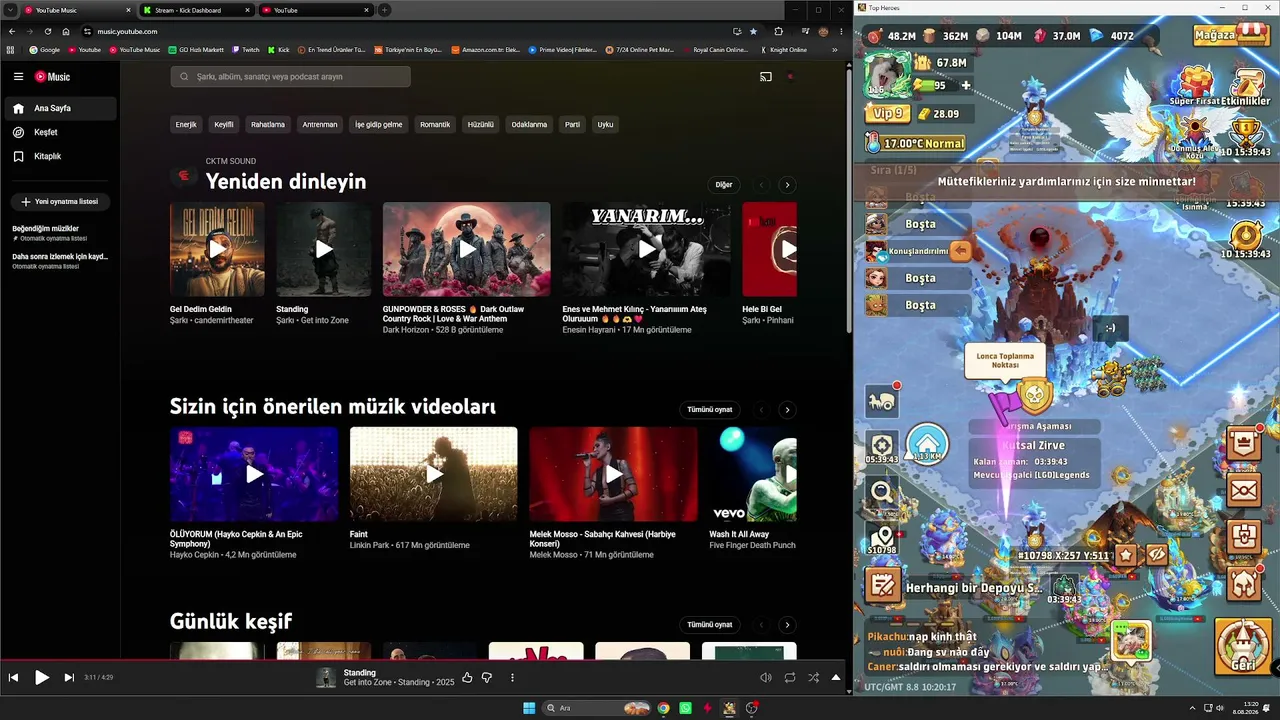
Task: Open the helmet heroes icon in Top Heroes
Action: (1244, 582)
